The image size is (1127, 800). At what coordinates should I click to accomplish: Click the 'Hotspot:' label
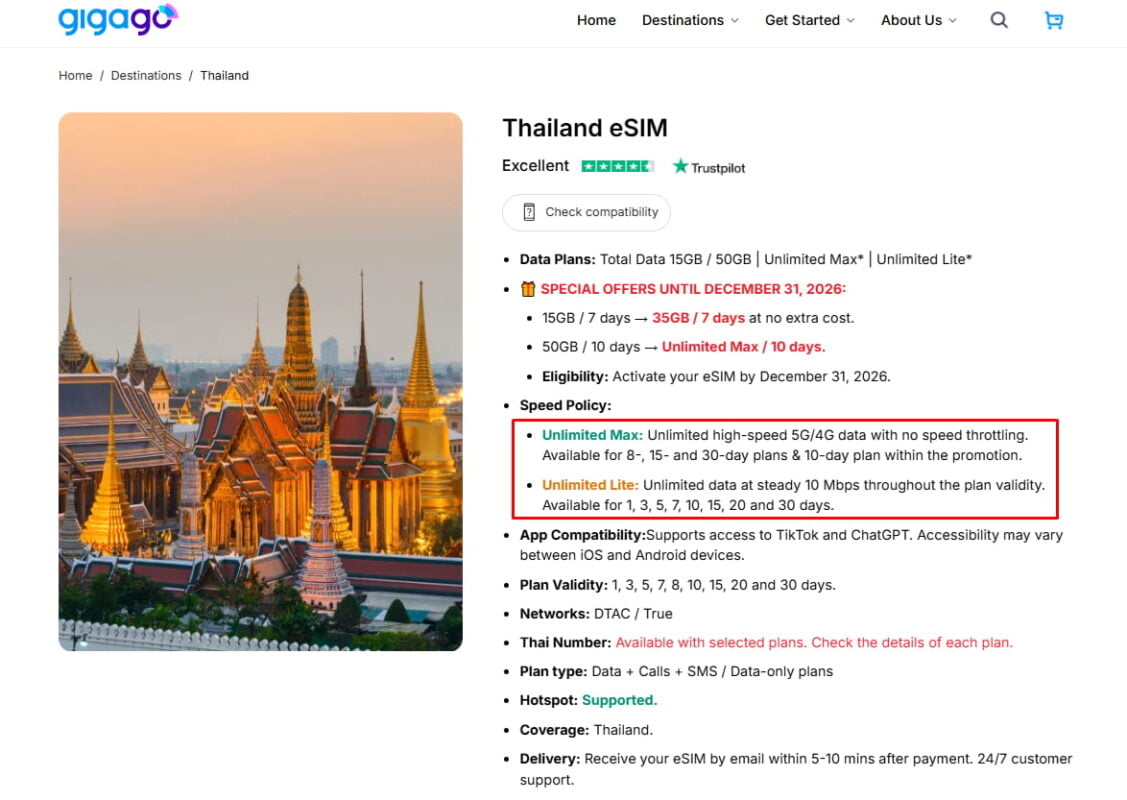(548, 700)
